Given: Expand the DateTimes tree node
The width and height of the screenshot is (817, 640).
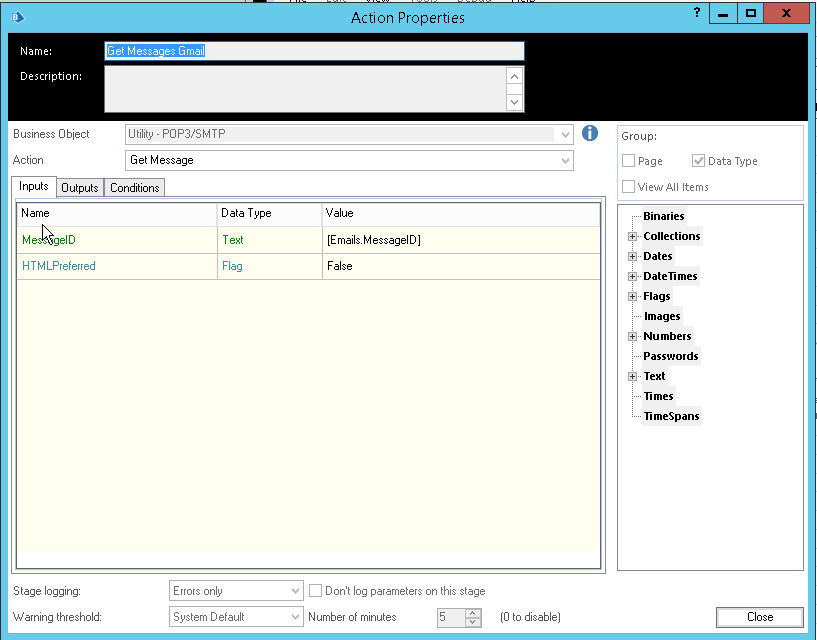Looking at the screenshot, I should [633, 276].
